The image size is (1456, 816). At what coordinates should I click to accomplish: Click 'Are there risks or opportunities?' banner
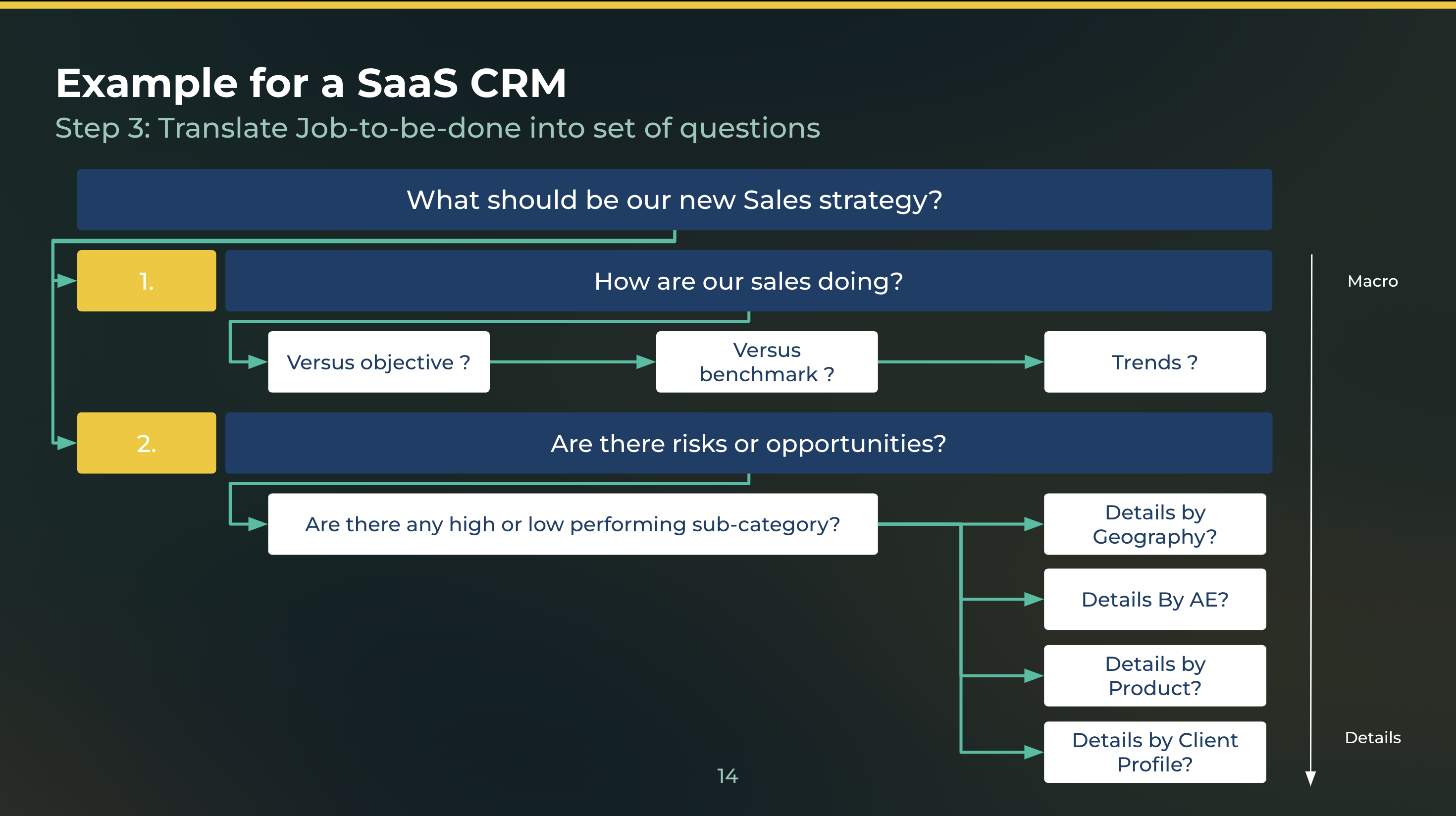[x=748, y=443]
